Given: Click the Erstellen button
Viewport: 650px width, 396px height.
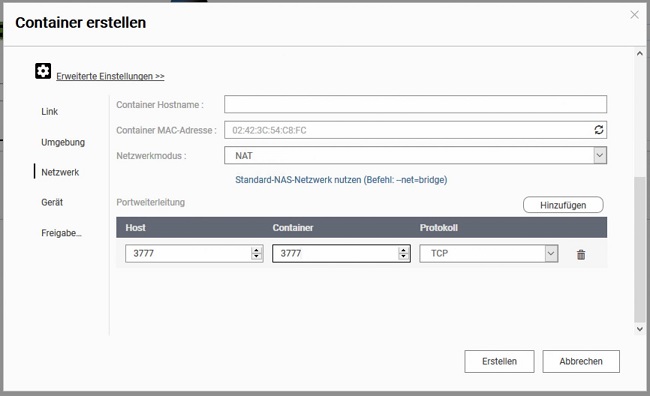Looking at the screenshot, I should [499, 361].
